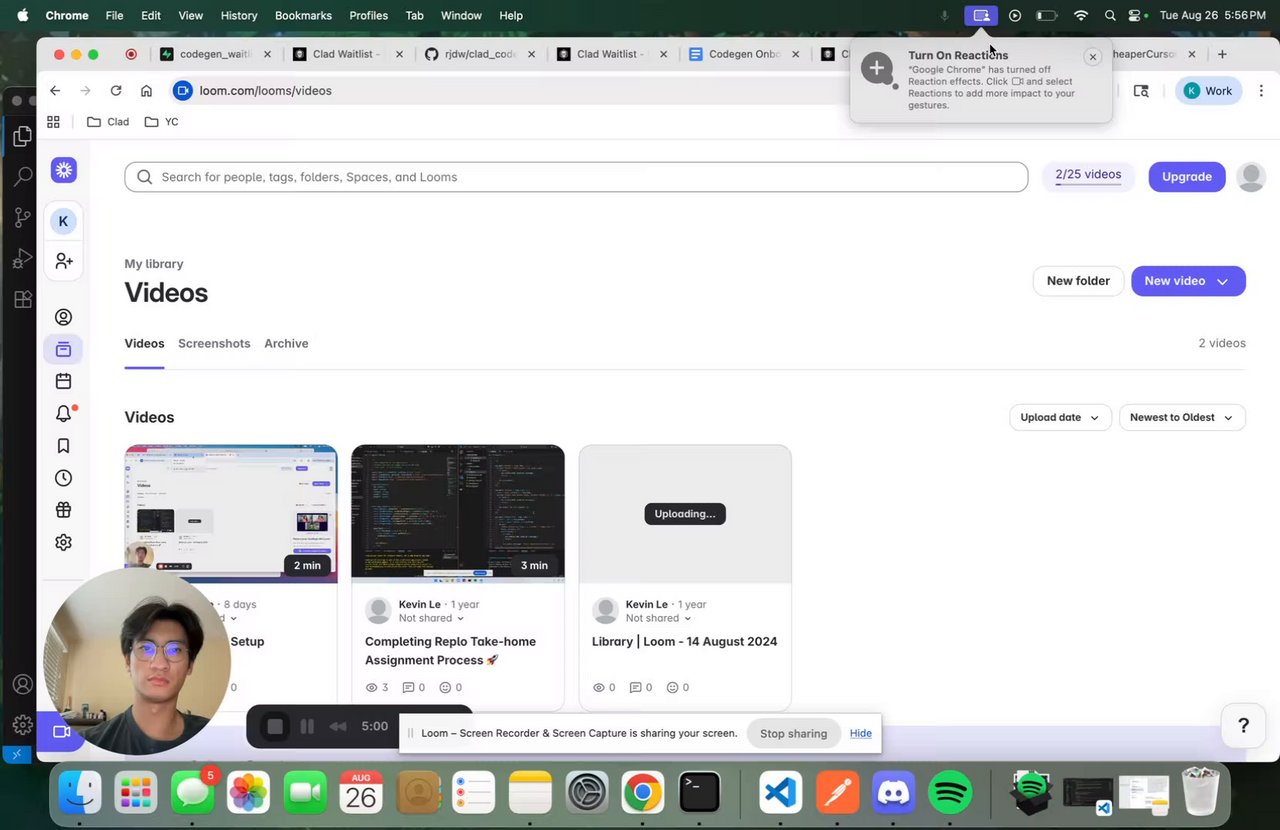Open Loom settings gear in sidebar
This screenshot has width=1280, height=830.
(x=63, y=542)
